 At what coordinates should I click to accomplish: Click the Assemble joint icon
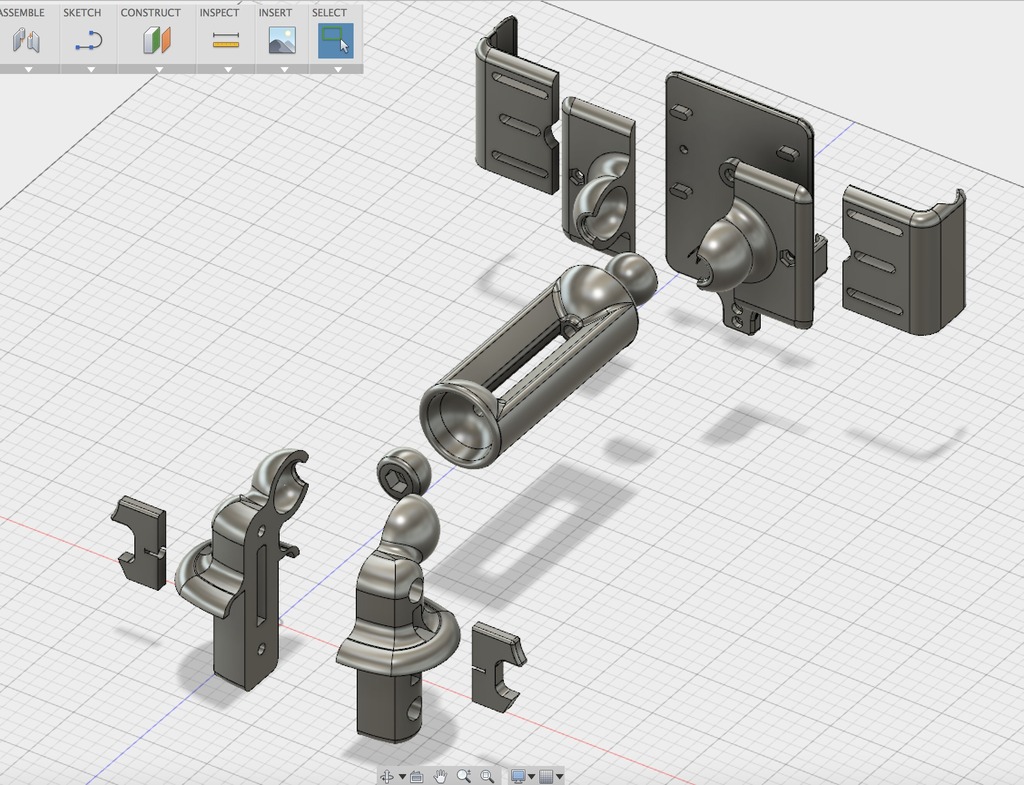tap(25, 40)
